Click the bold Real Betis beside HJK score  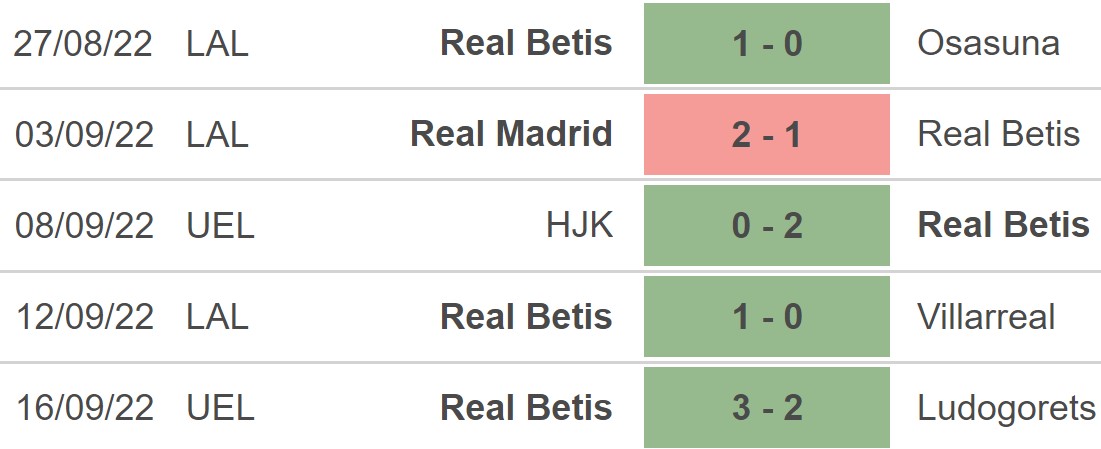(1003, 225)
